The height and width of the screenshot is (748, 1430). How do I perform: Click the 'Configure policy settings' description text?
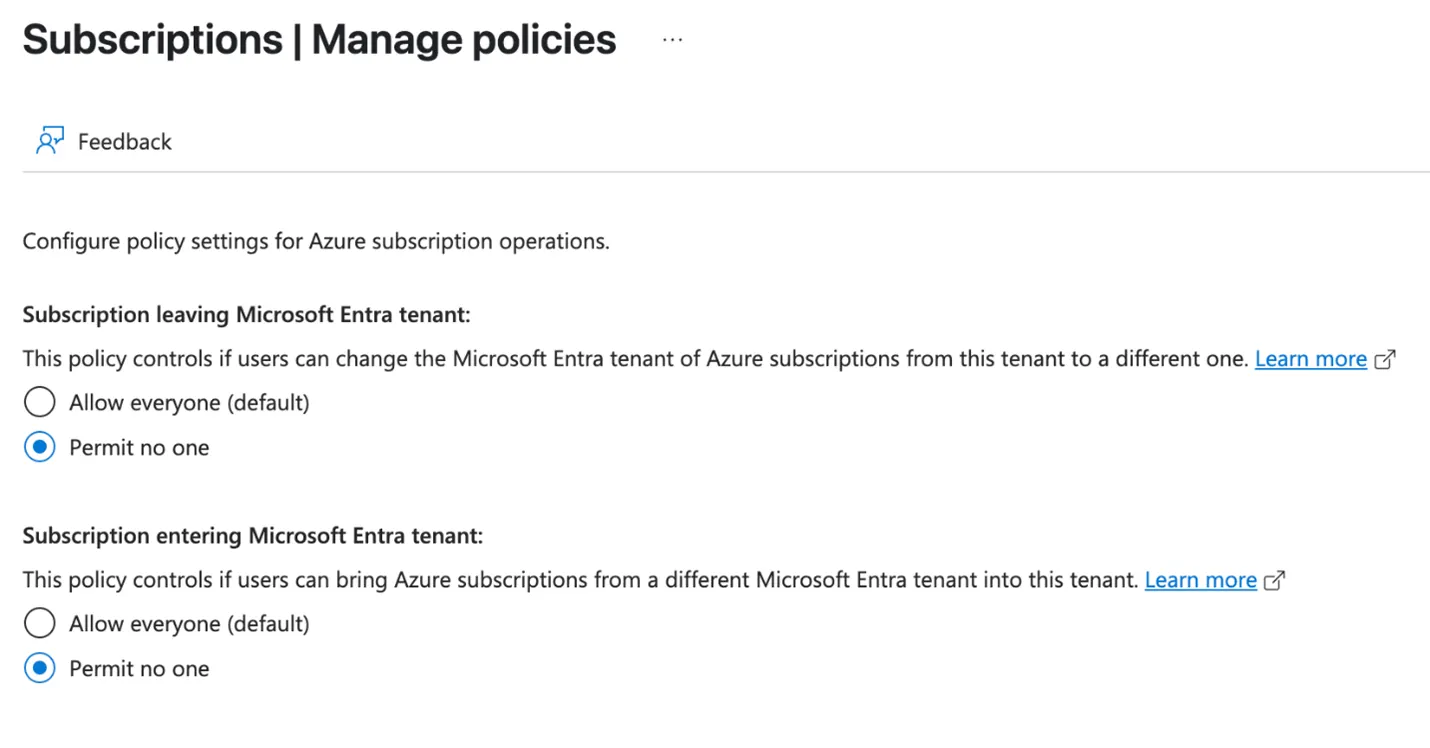click(316, 242)
